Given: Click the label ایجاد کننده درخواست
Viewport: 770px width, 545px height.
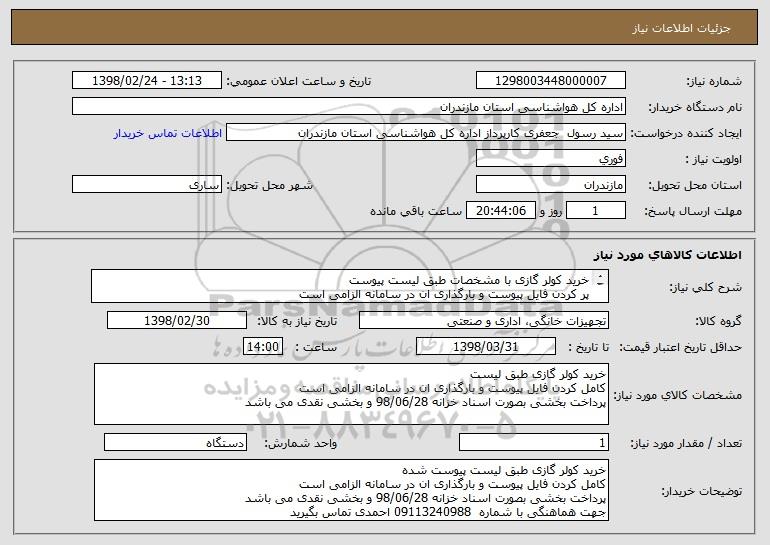Looking at the screenshot, I should [x=686, y=133].
